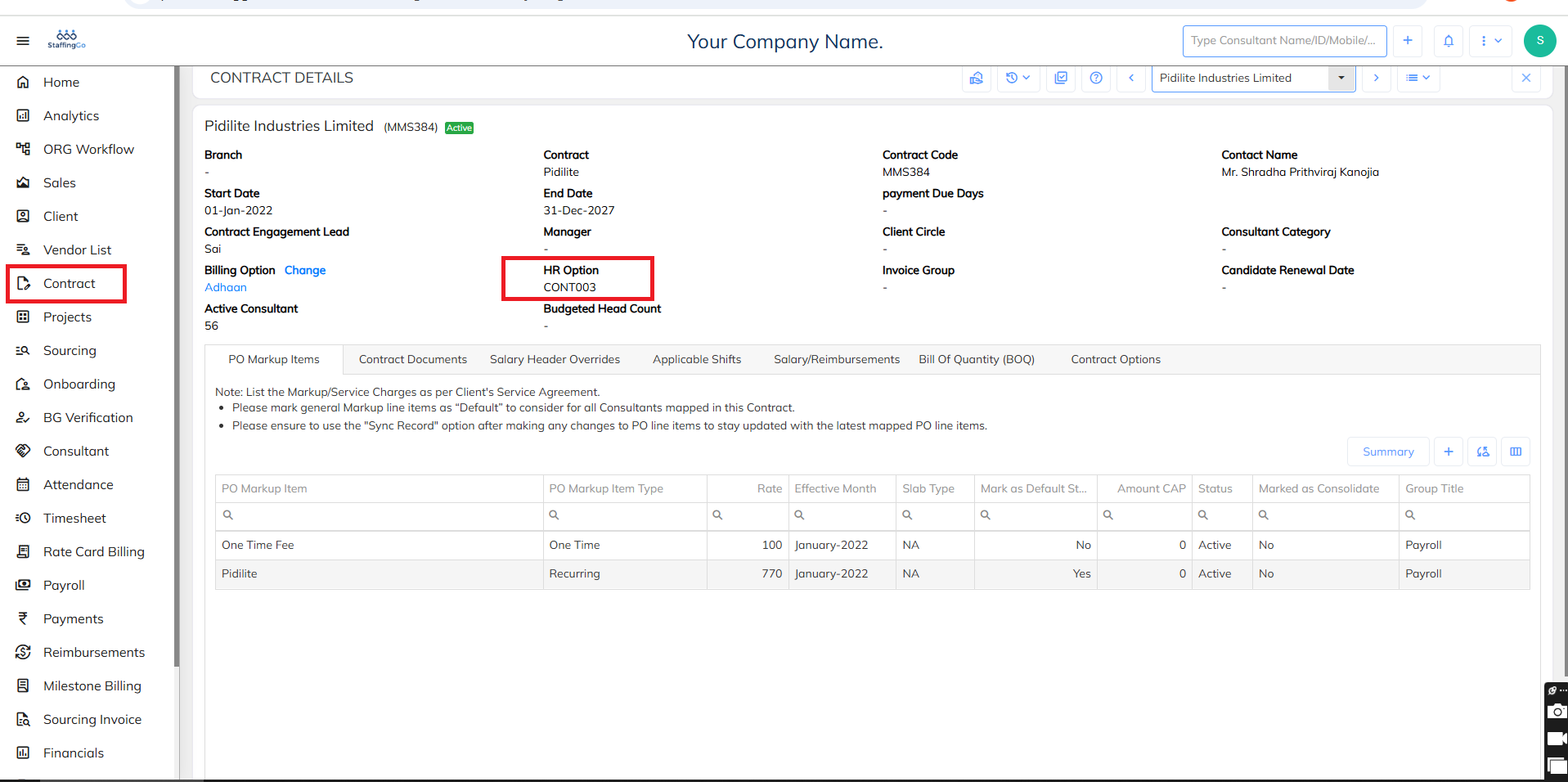Screen dimensions: 1568x782
Task: Click the help question mark icon
Action: pyautogui.click(x=1096, y=78)
